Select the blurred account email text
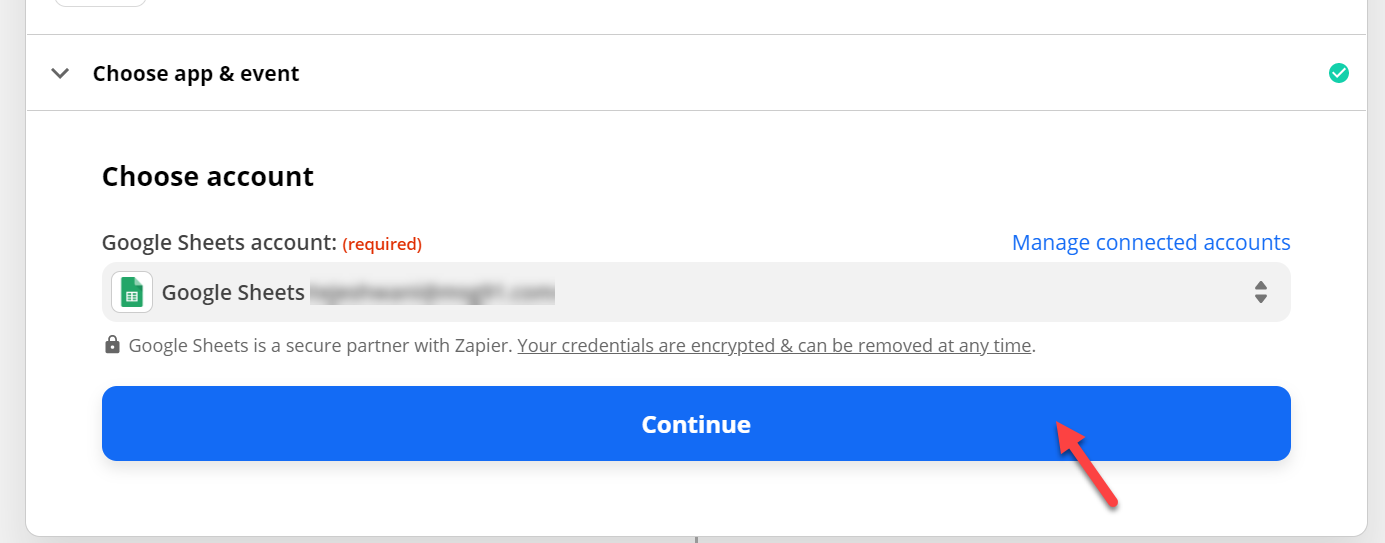The height and width of the screenshot is (543, 1385). [432, 293]
